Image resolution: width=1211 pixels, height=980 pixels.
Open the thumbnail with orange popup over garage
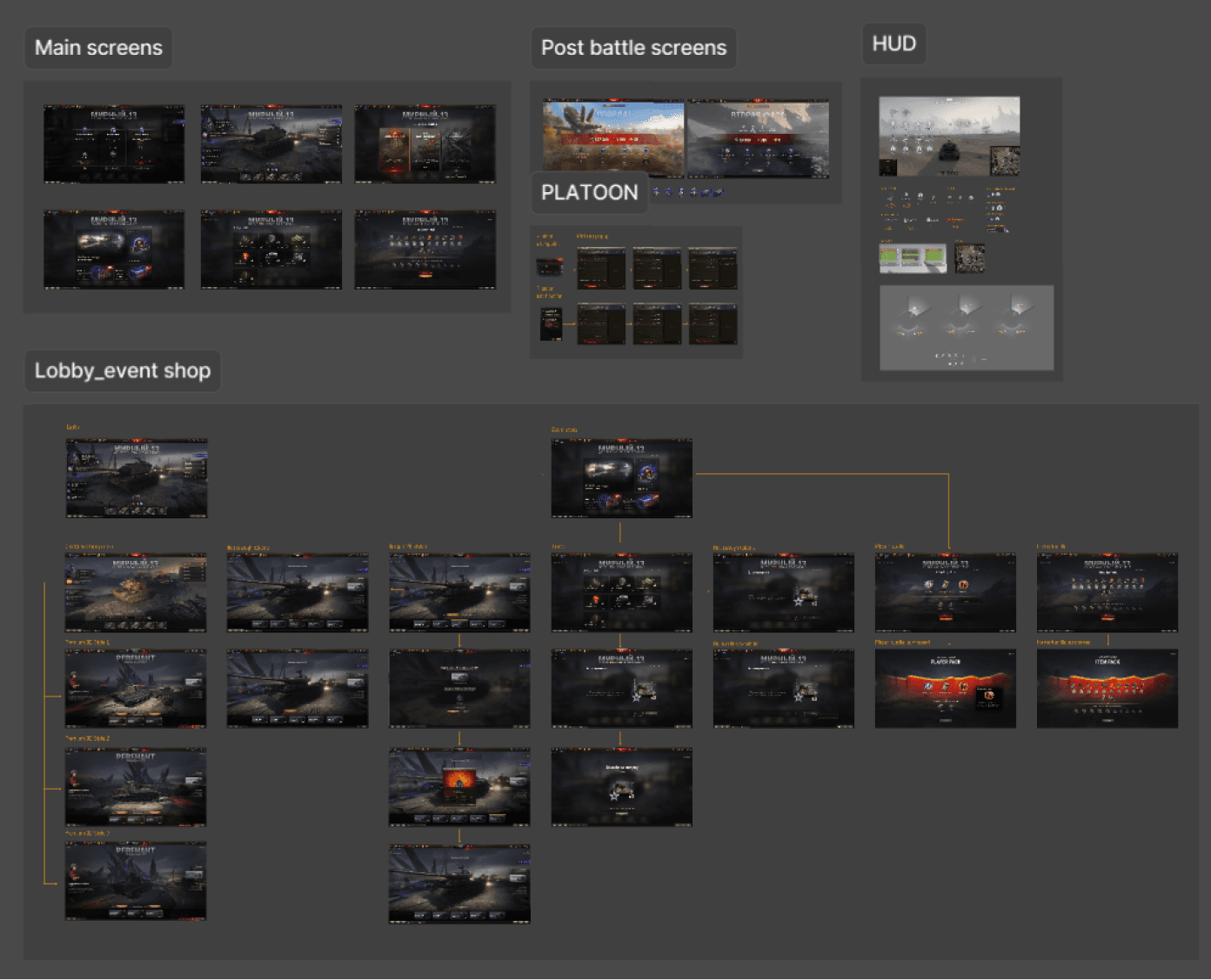click(459, 787)
